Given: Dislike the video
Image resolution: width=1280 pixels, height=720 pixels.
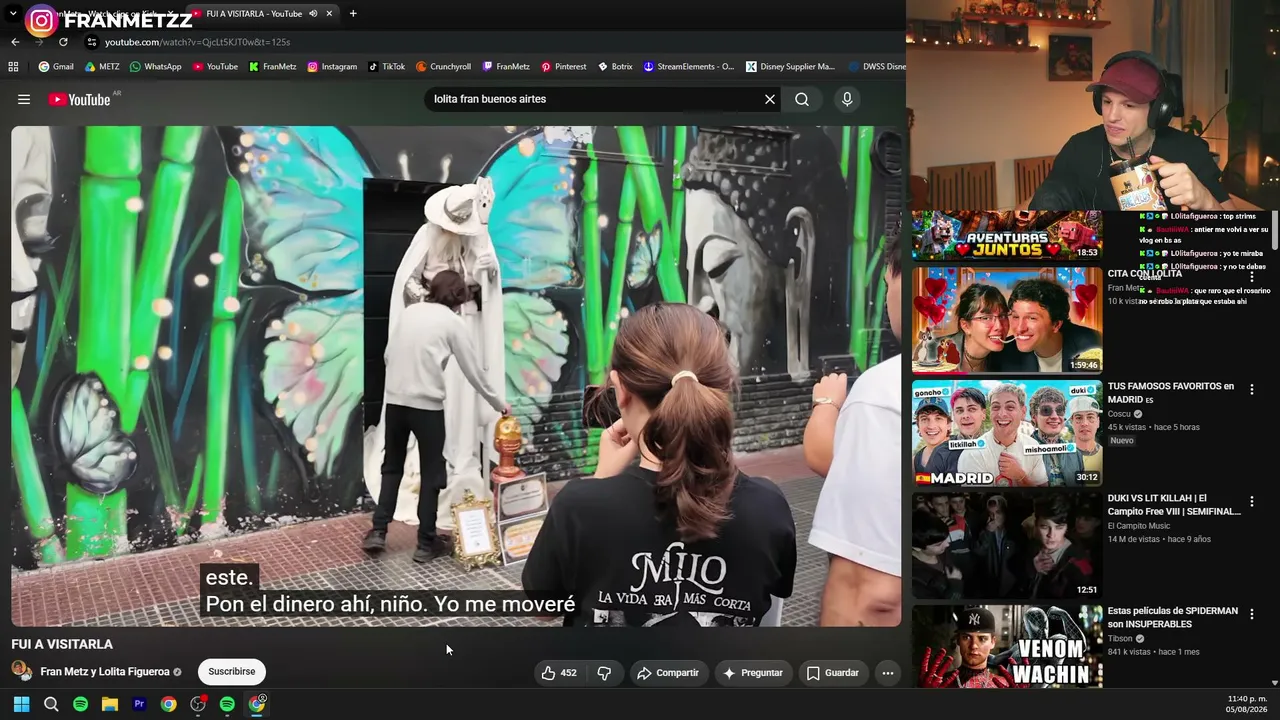Looking at the screenshot, I should pyautogui.click(x=604, y=673).
